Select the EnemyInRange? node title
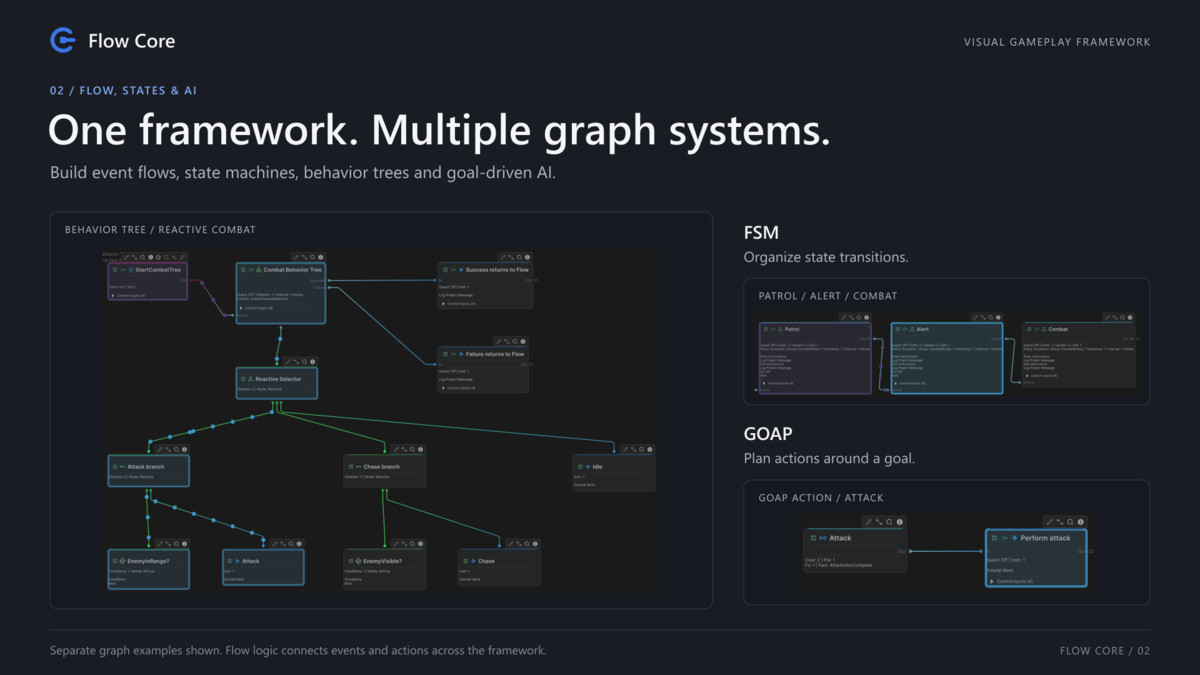 pos(148,561)
